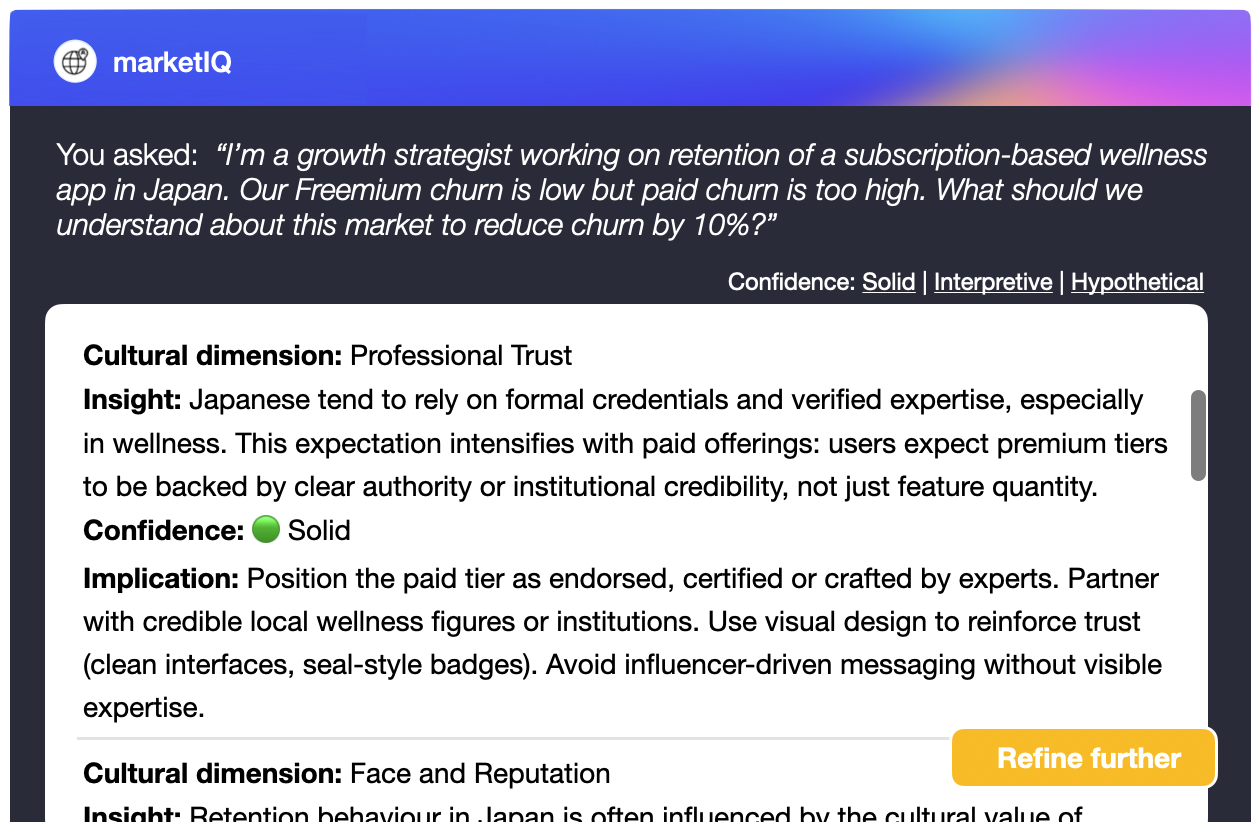Show Hypothetical confidence insights
The width and height of the screenshot is (1260, 828).
click(1137, 282)
